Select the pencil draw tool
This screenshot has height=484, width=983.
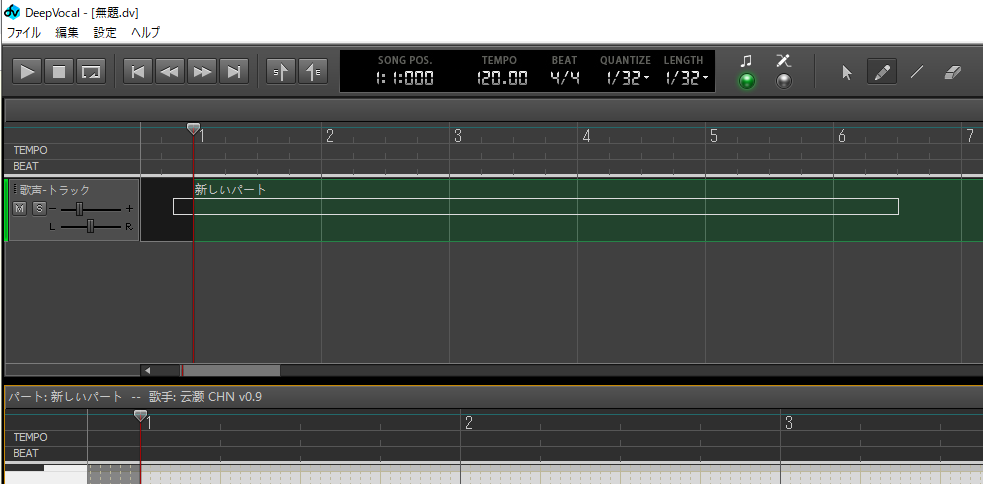(x=881, y=72)
